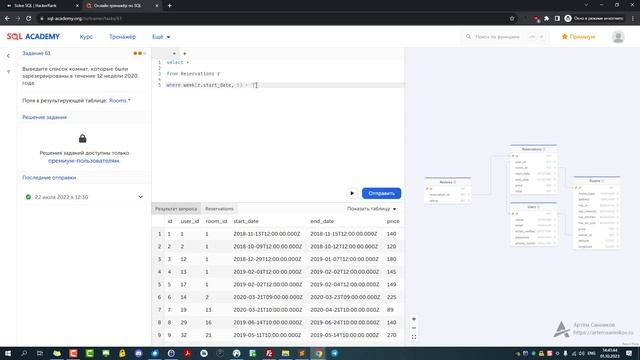
Task: Open the Telegram taskbar icon
Action: click(335, 353)
